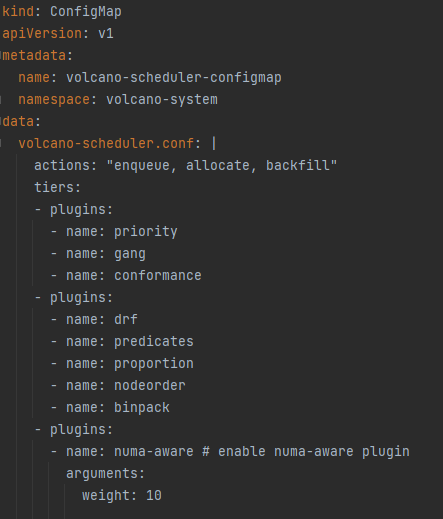Click the volcano-system namespace value
443x519 pixels.
(x=162, y=100)
